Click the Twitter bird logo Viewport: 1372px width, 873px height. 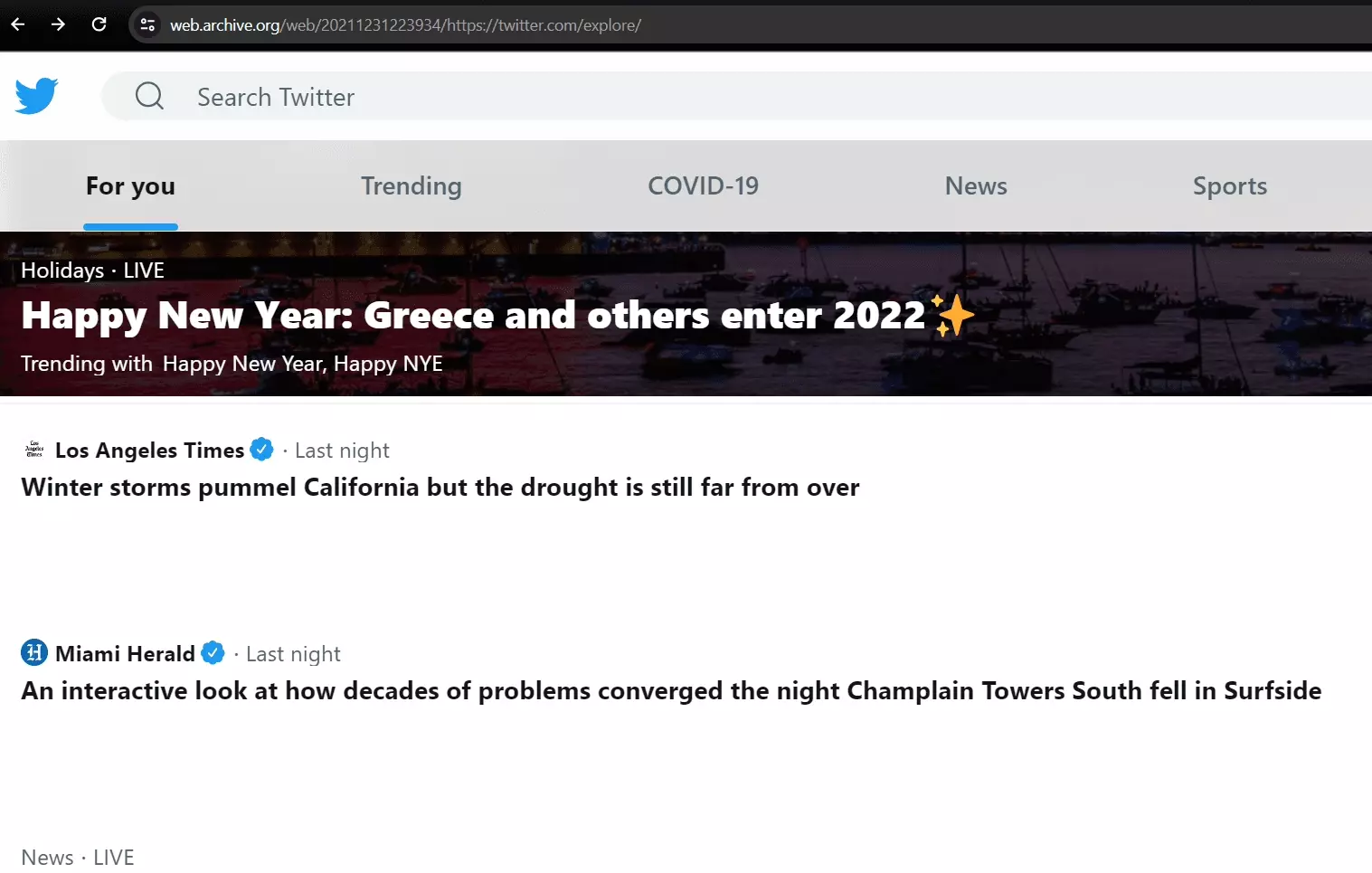pyautogui.click(x=35, y=95)
